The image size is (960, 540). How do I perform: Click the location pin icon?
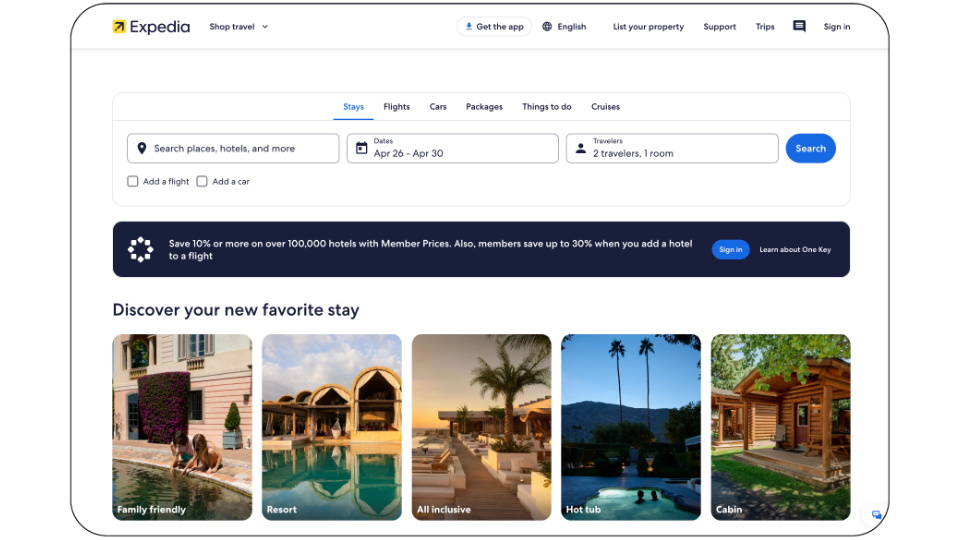[x=142, y=148]
